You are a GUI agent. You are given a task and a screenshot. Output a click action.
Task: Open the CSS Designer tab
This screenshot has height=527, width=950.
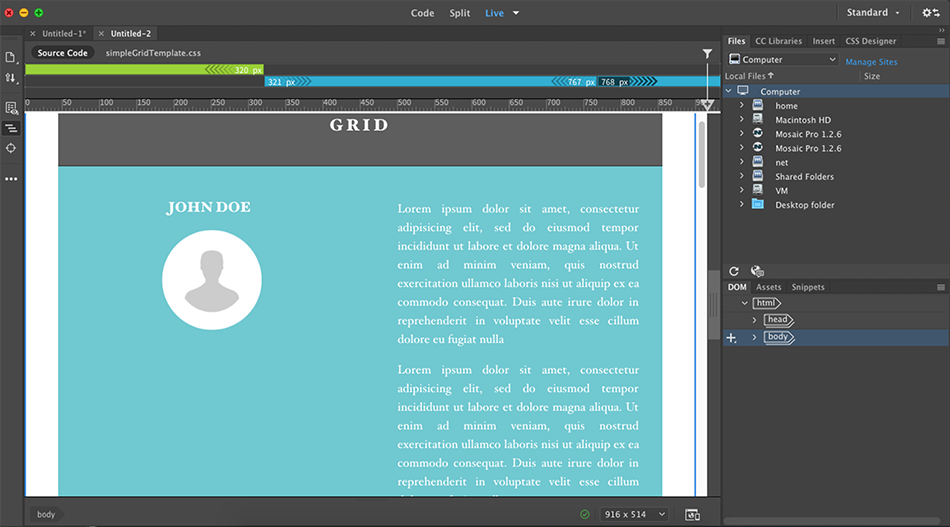pos(871,41)
